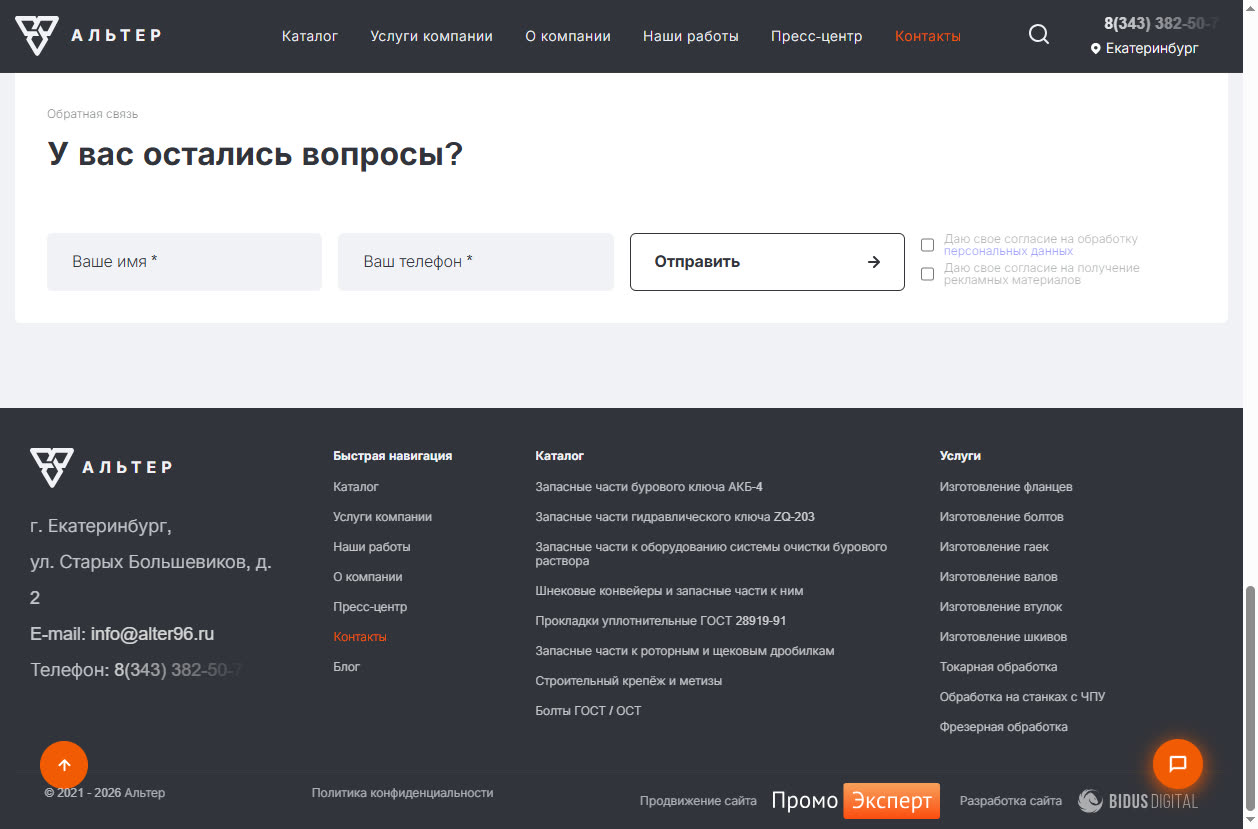Open Наши работы in the top navigation
This screenshot has width=1258, height=829.
(x=691, y=36)
